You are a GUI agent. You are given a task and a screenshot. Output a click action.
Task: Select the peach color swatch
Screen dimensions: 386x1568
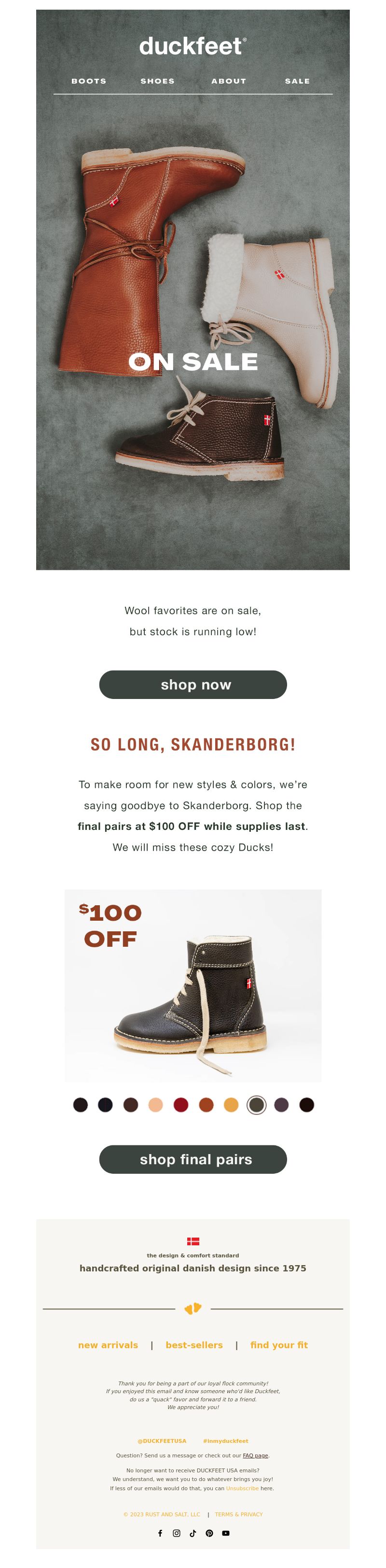coord(156,1105)
